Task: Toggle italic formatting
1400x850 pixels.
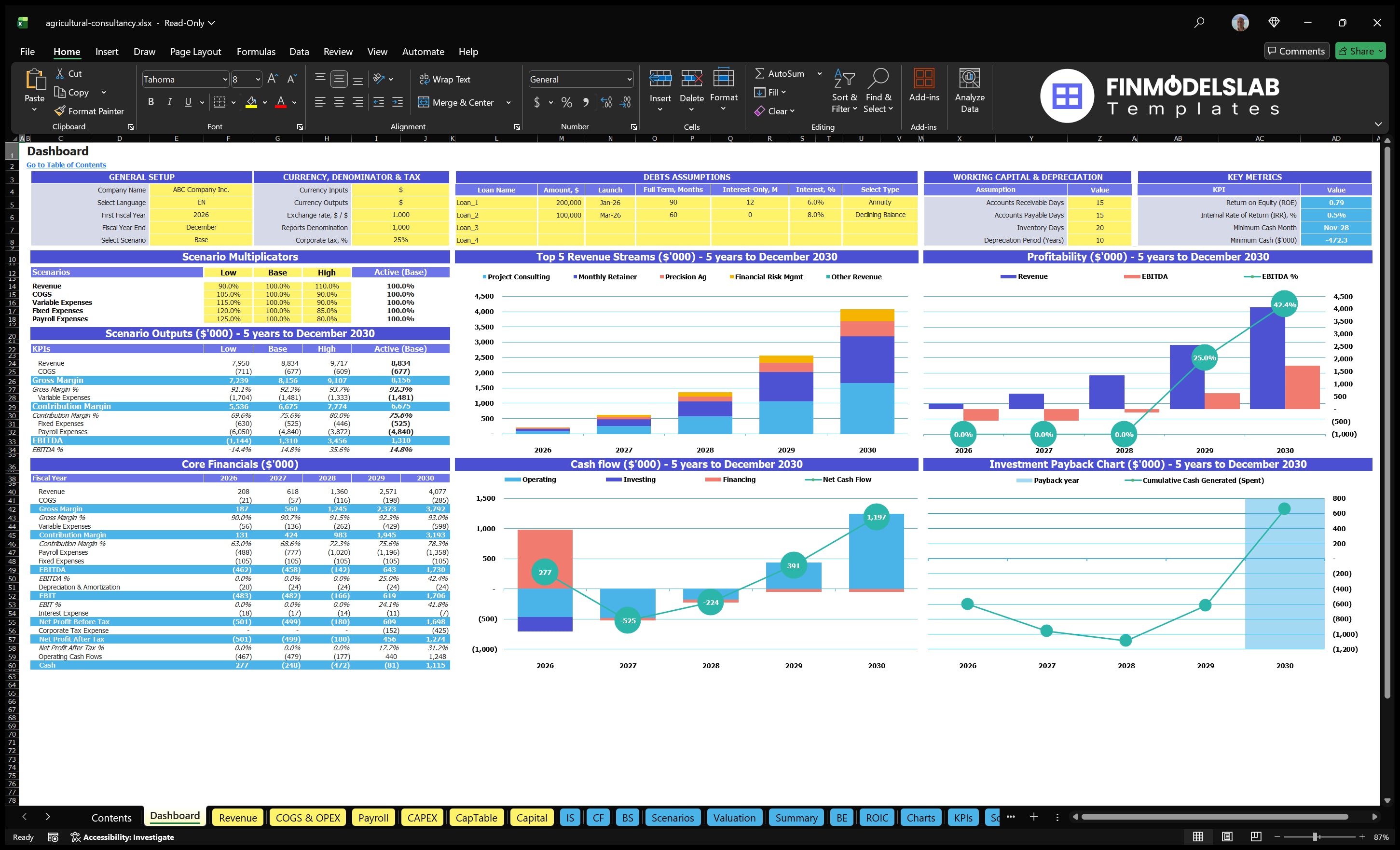Action: click(169, 102)
